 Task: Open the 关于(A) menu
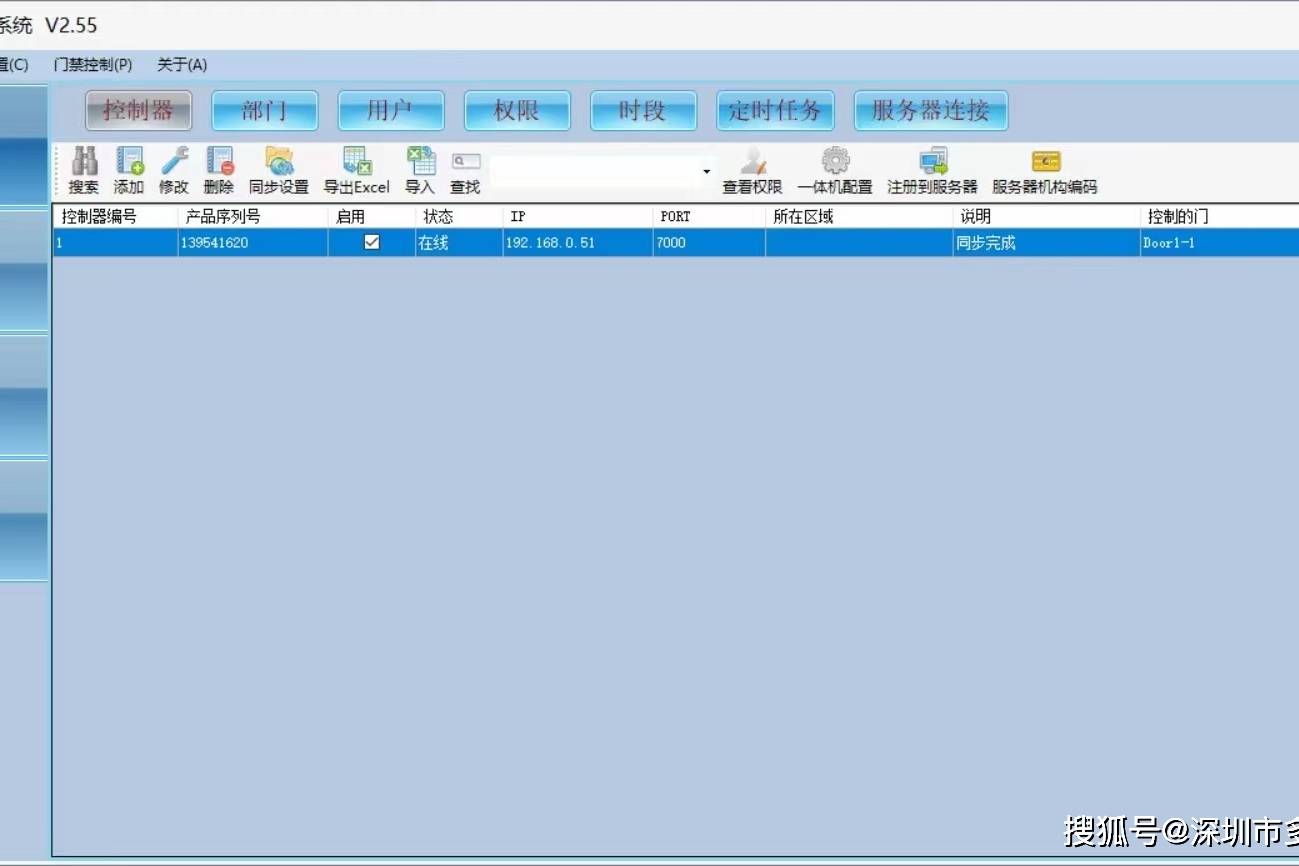pos(182,65)
